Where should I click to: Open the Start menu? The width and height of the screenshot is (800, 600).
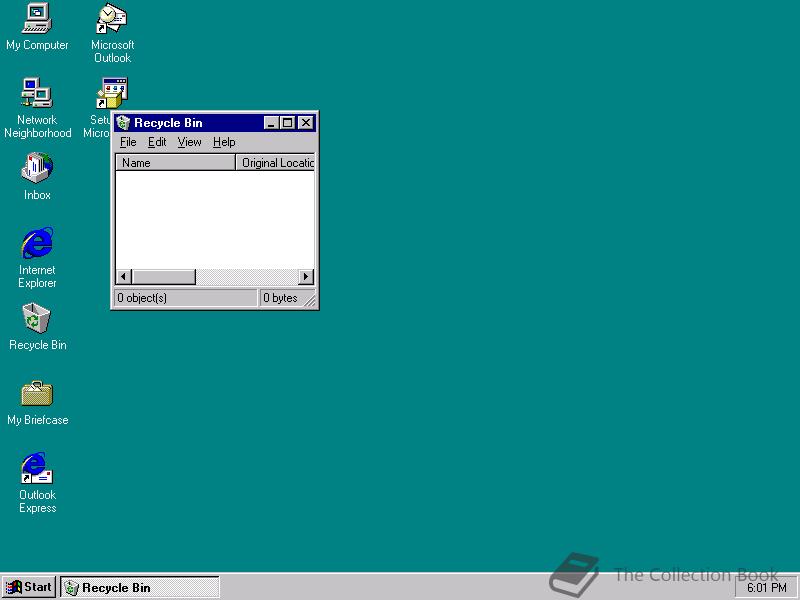[29, 587]
